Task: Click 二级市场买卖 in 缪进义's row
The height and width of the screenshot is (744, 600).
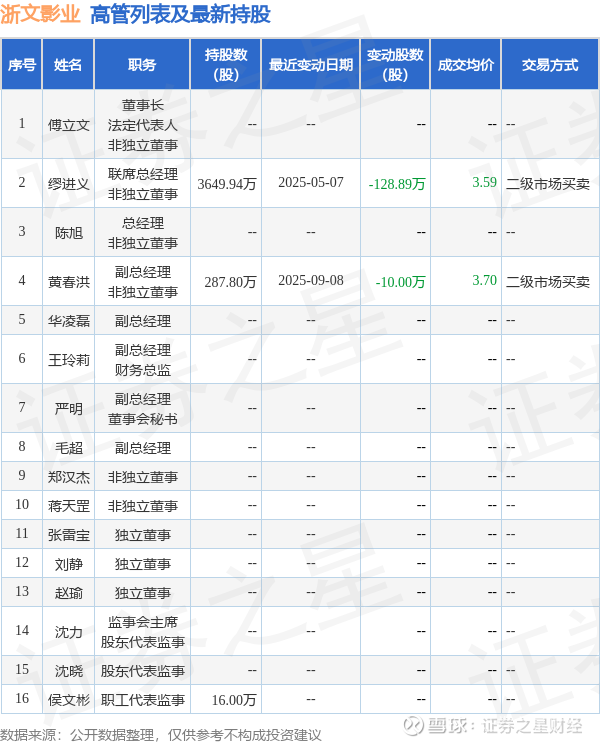Action: coord(548,184)
